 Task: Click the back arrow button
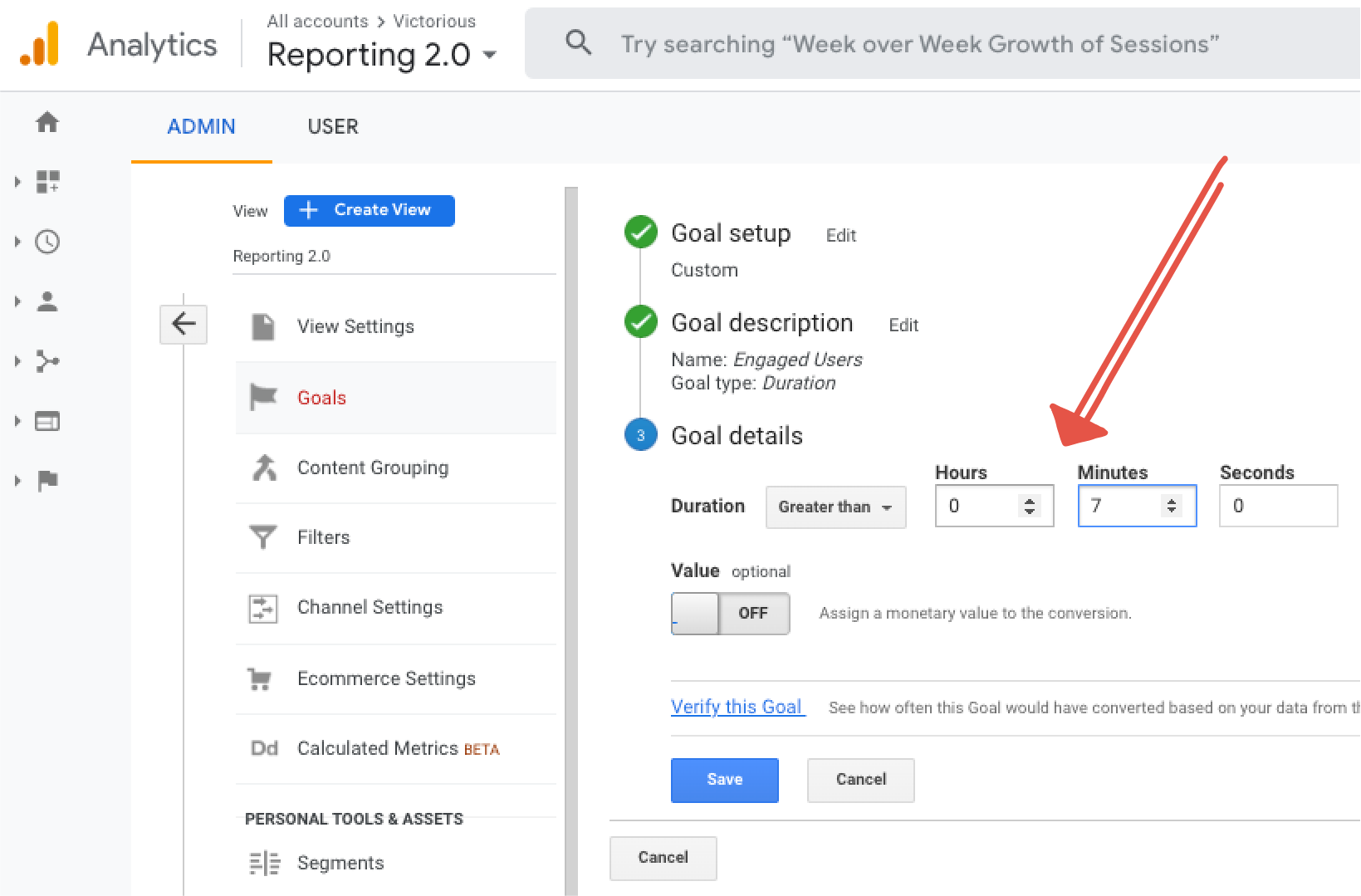click(184, 324)
